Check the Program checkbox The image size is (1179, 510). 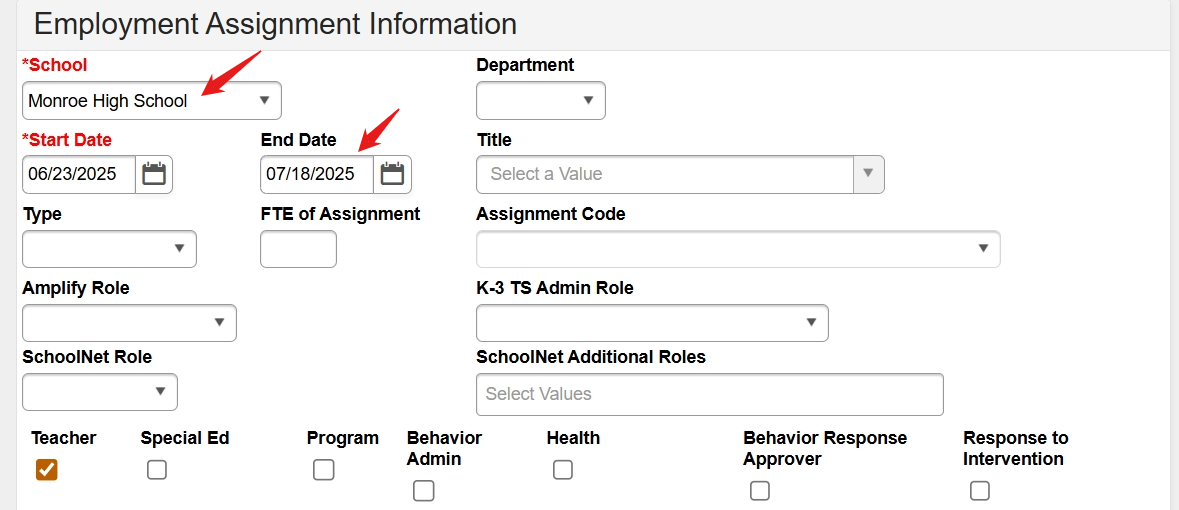tap(323, 469)
